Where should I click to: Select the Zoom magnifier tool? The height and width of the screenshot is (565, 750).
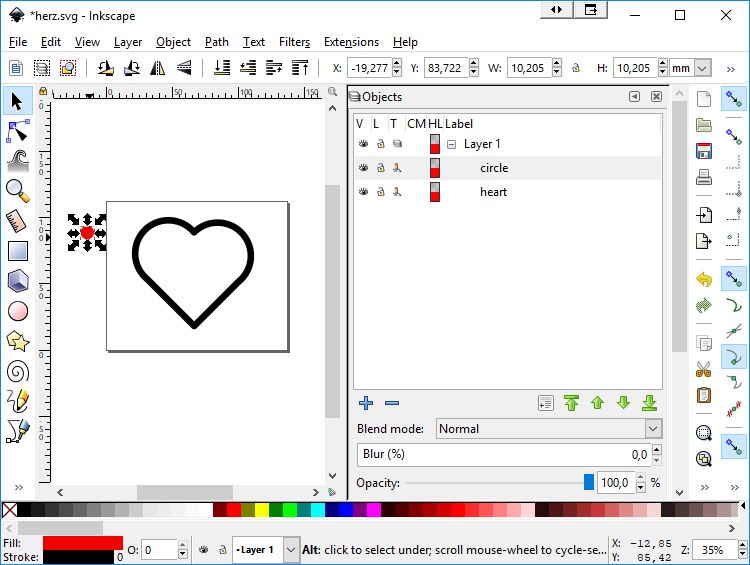pyautogui.click(x=18, y=191)
